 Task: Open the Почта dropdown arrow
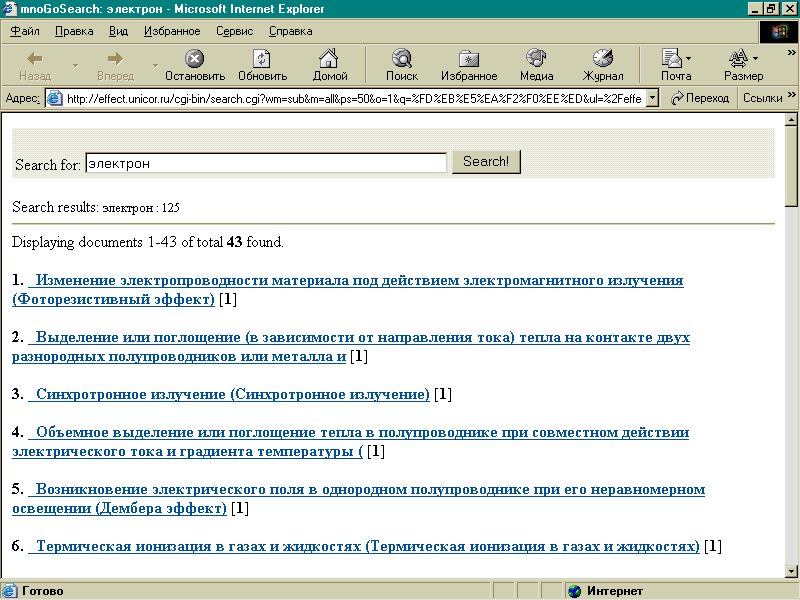(689, 58)
